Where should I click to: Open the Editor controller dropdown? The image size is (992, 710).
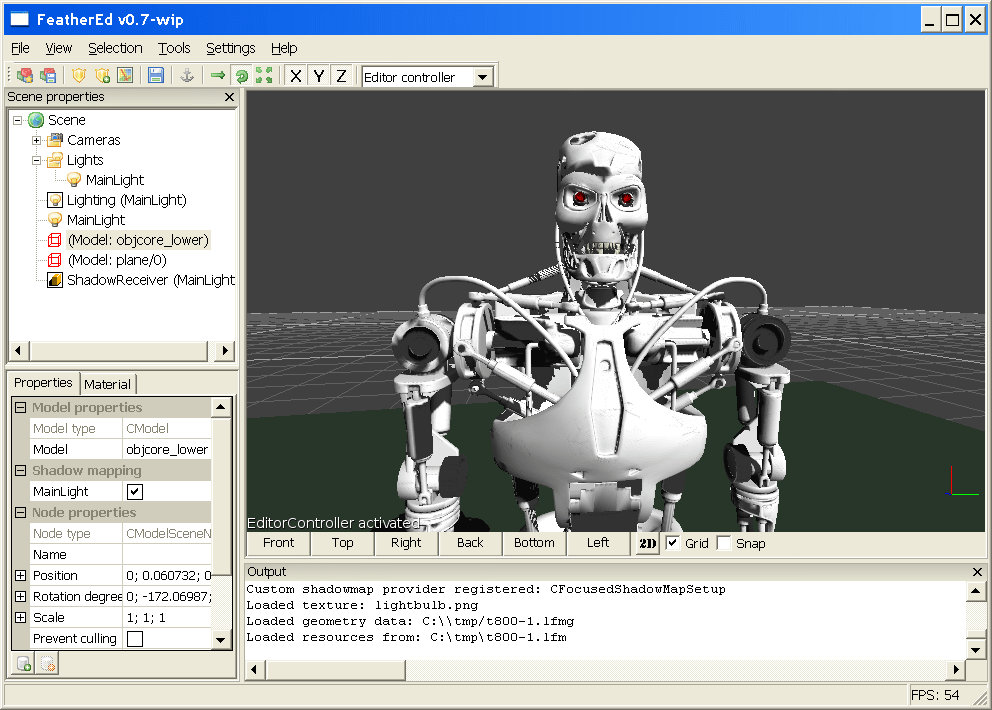point(483,77)
